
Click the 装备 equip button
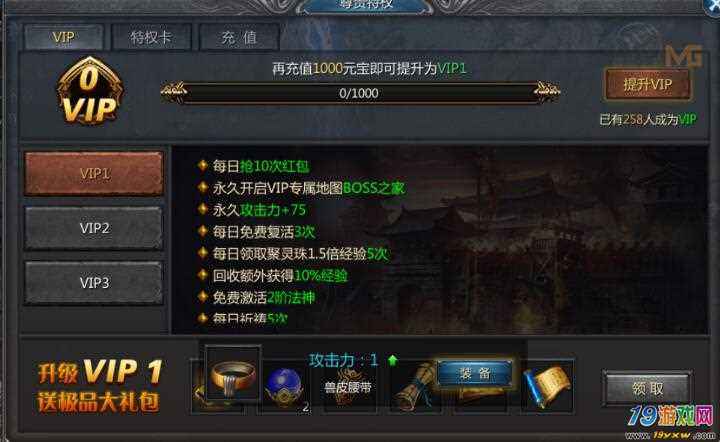click(x=475, y=373)
